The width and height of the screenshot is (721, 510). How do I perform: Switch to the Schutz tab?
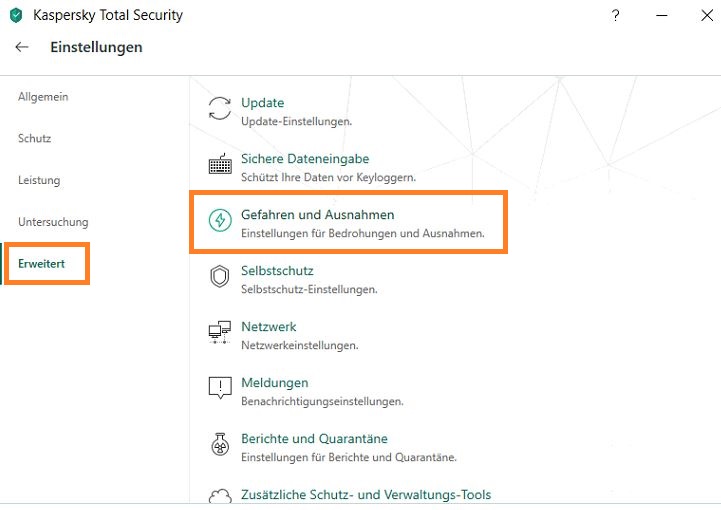(x=34, y=138)
